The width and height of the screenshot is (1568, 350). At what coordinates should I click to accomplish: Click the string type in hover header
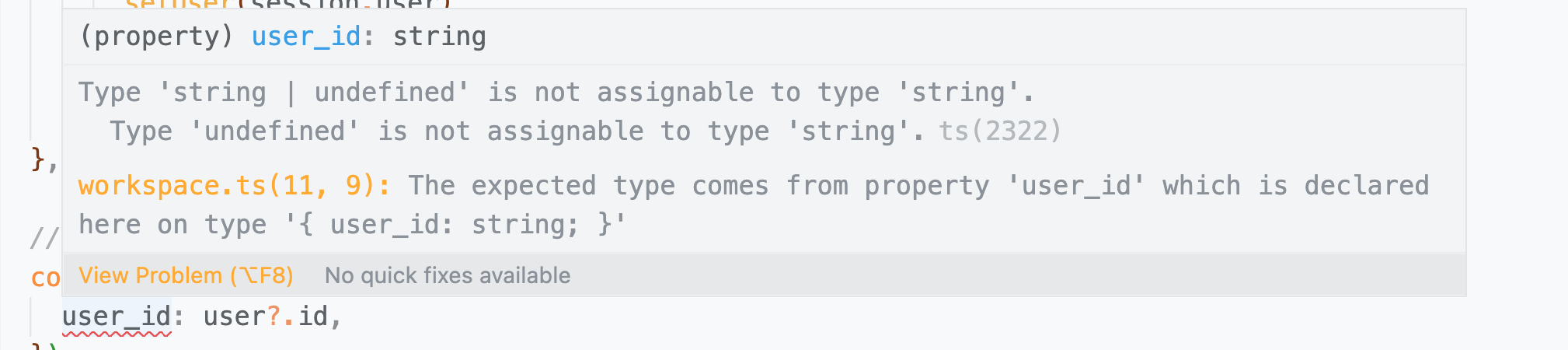point(440,37)
